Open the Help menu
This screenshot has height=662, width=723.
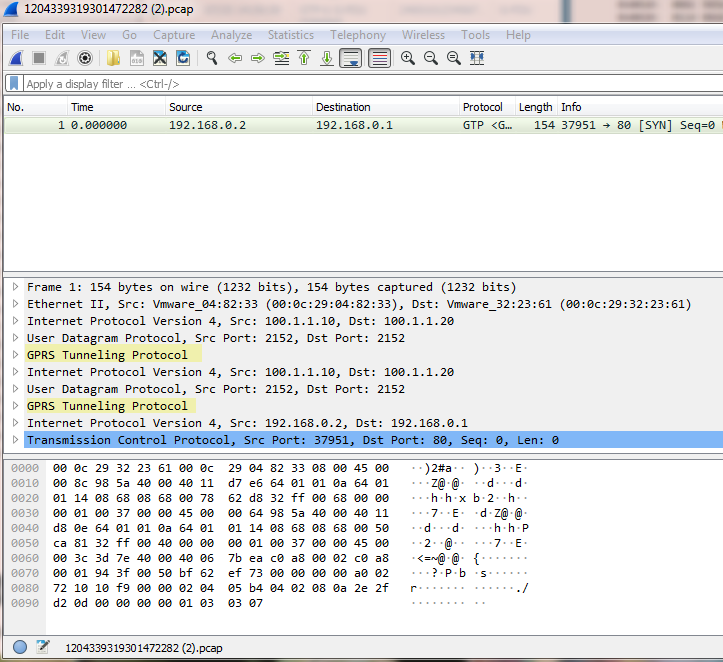(518, 35)
